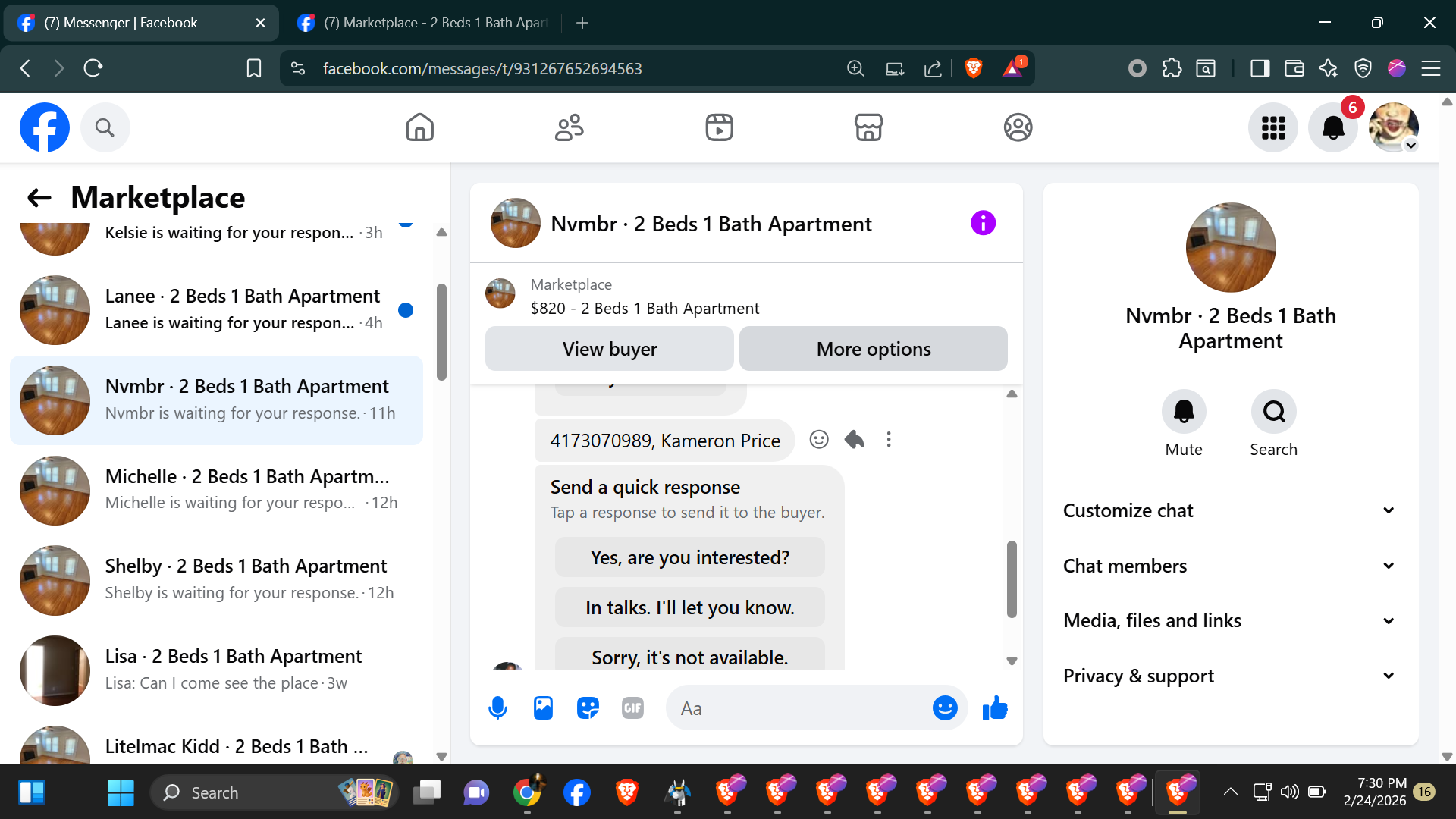Click the purple conversation info icon
The width and height of the screenshot is (1456, 819).
click(983, 223)
